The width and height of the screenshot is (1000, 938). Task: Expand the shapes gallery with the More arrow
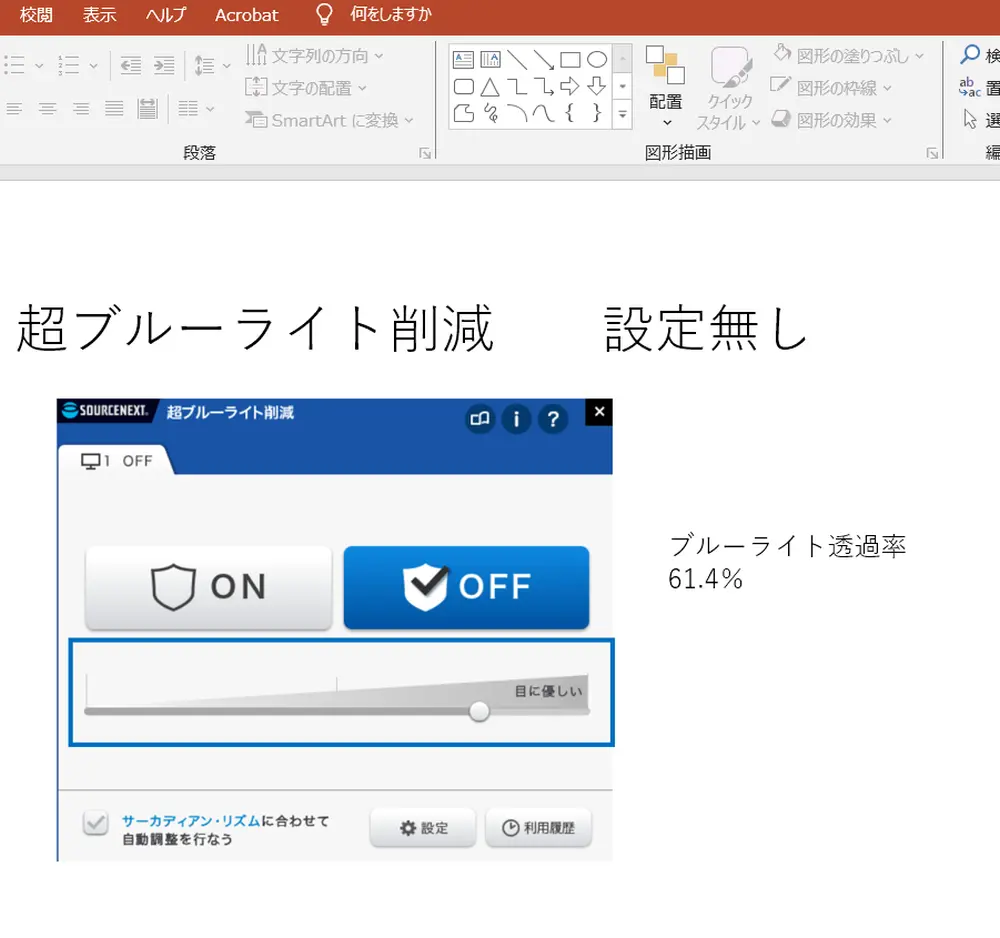622,115
